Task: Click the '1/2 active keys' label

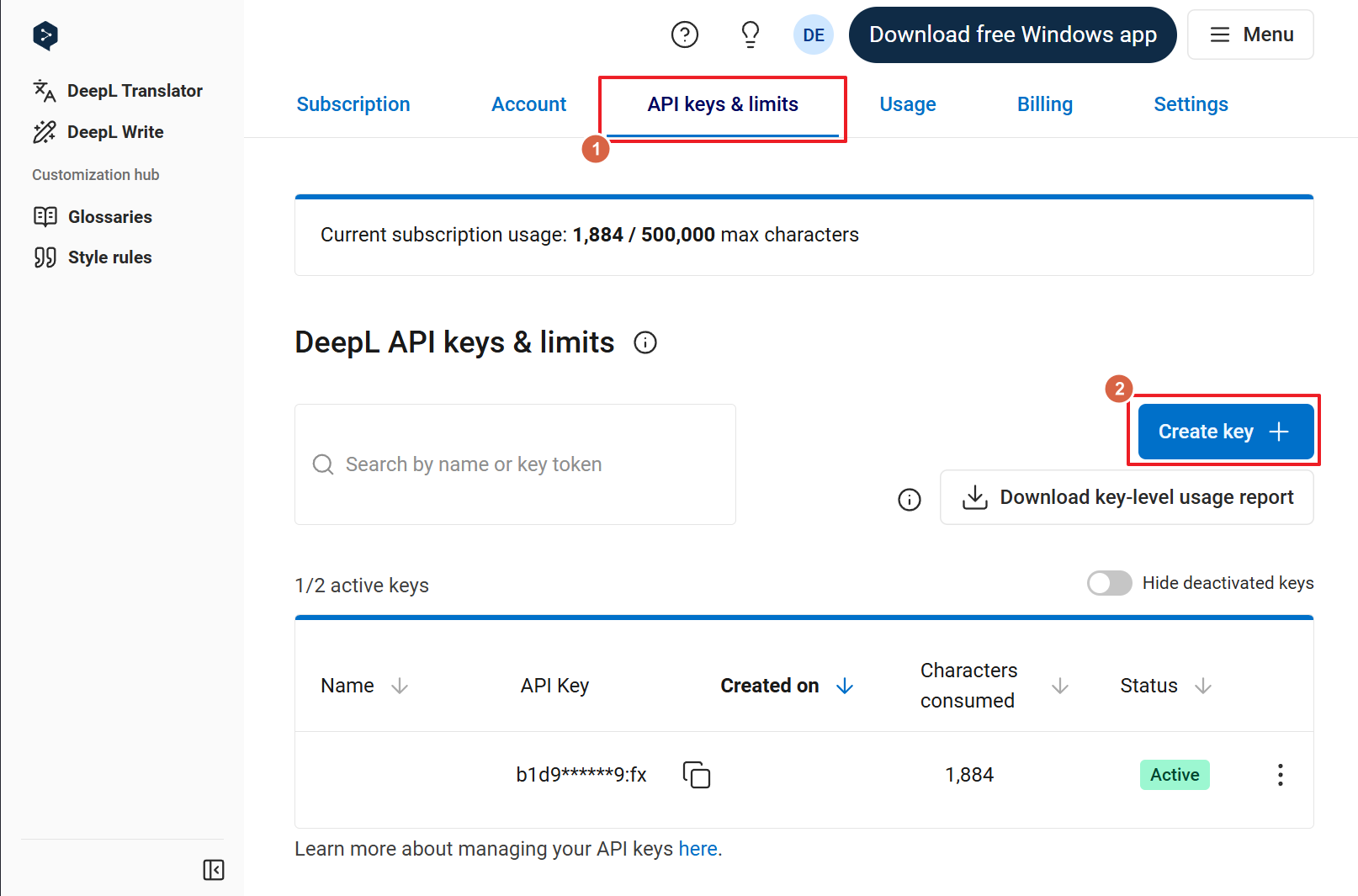Action: (362, 586)
